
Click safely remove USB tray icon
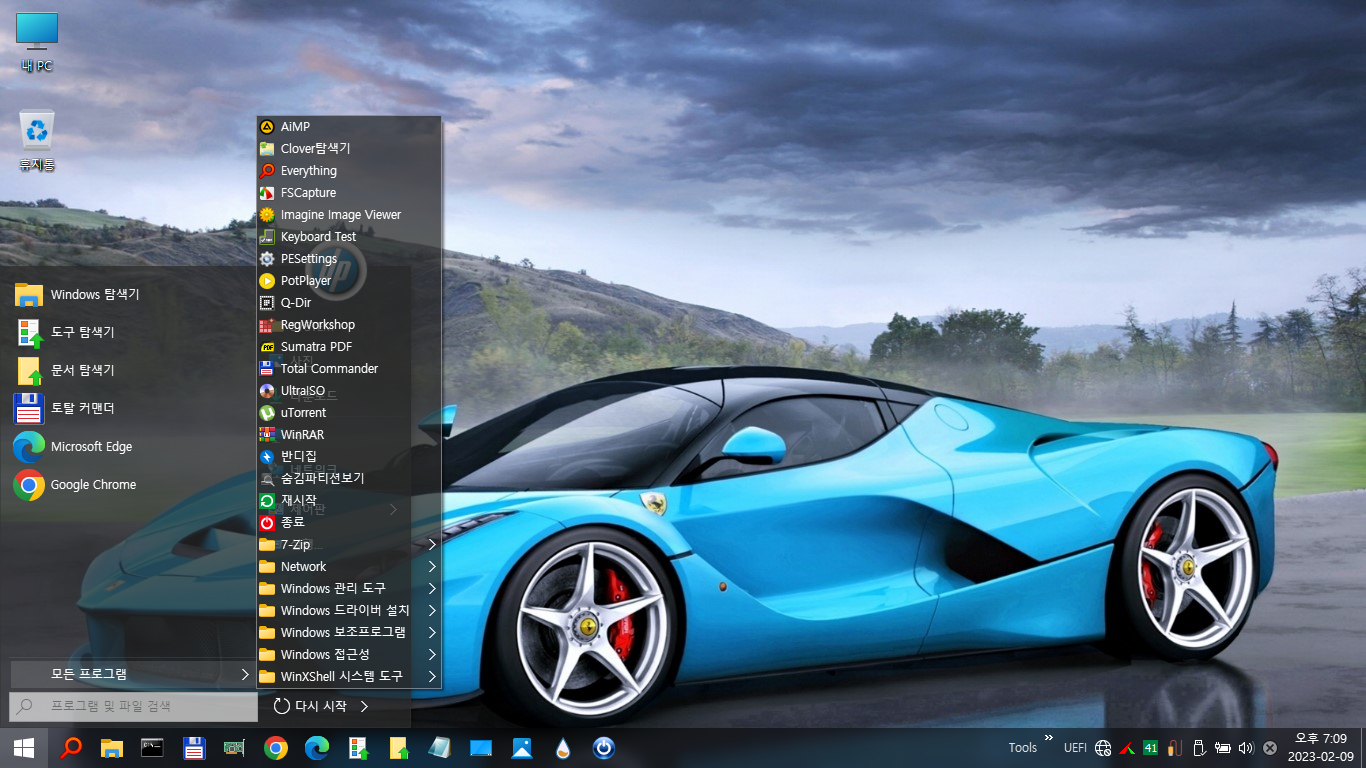[x=1198, y=748]
